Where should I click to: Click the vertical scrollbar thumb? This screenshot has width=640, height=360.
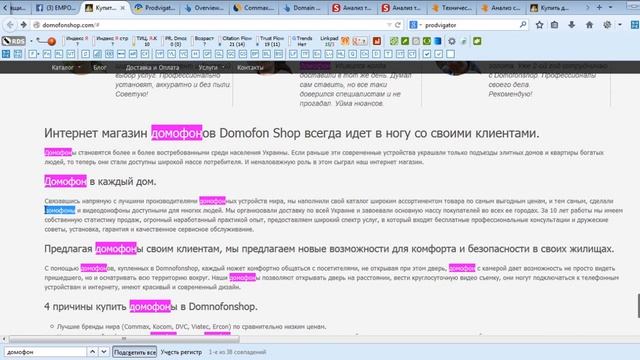(x=638, y=305)
